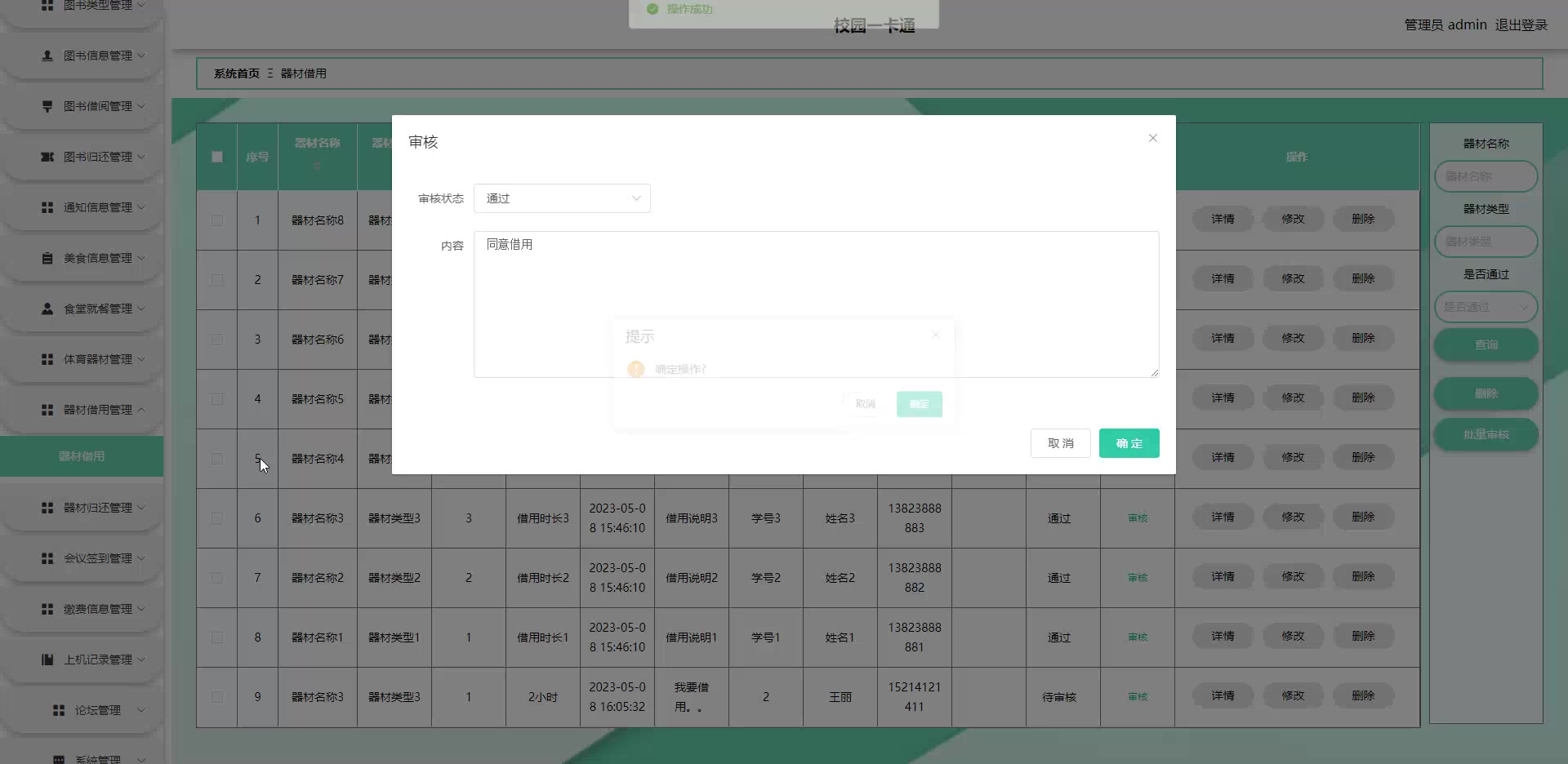Click 修改 for row 器材名称7
Image resolution: width=1568 pixels, height=764 pixels.
tap(1293, 278)
